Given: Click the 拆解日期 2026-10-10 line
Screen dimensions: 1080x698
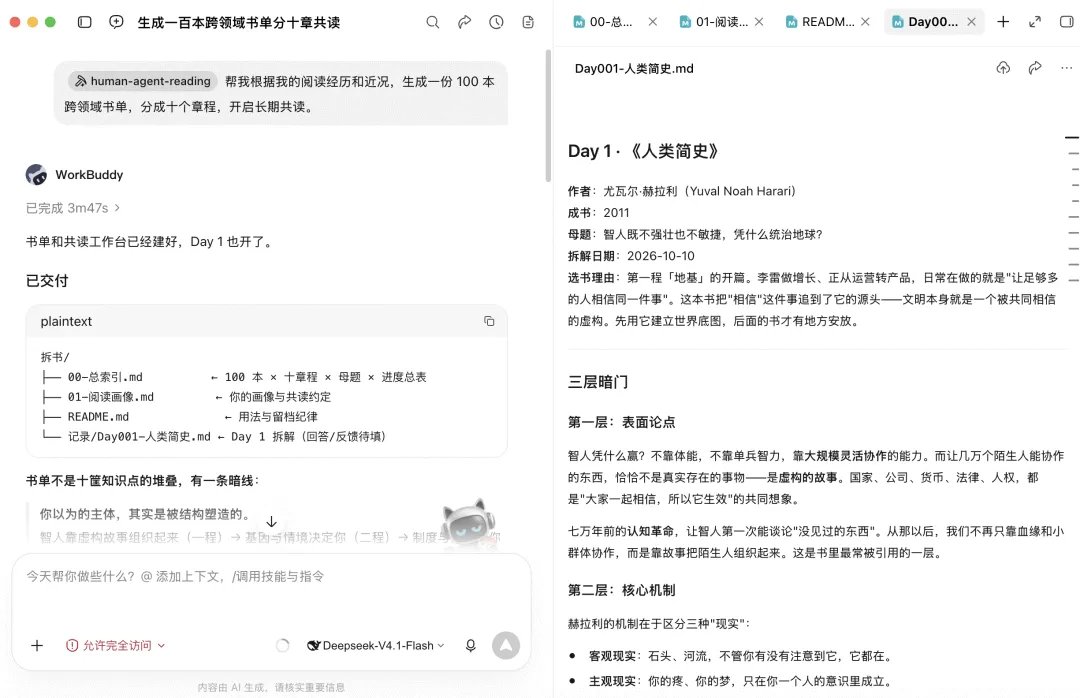Looking at the screenshot, I should [x=631, y=256].
